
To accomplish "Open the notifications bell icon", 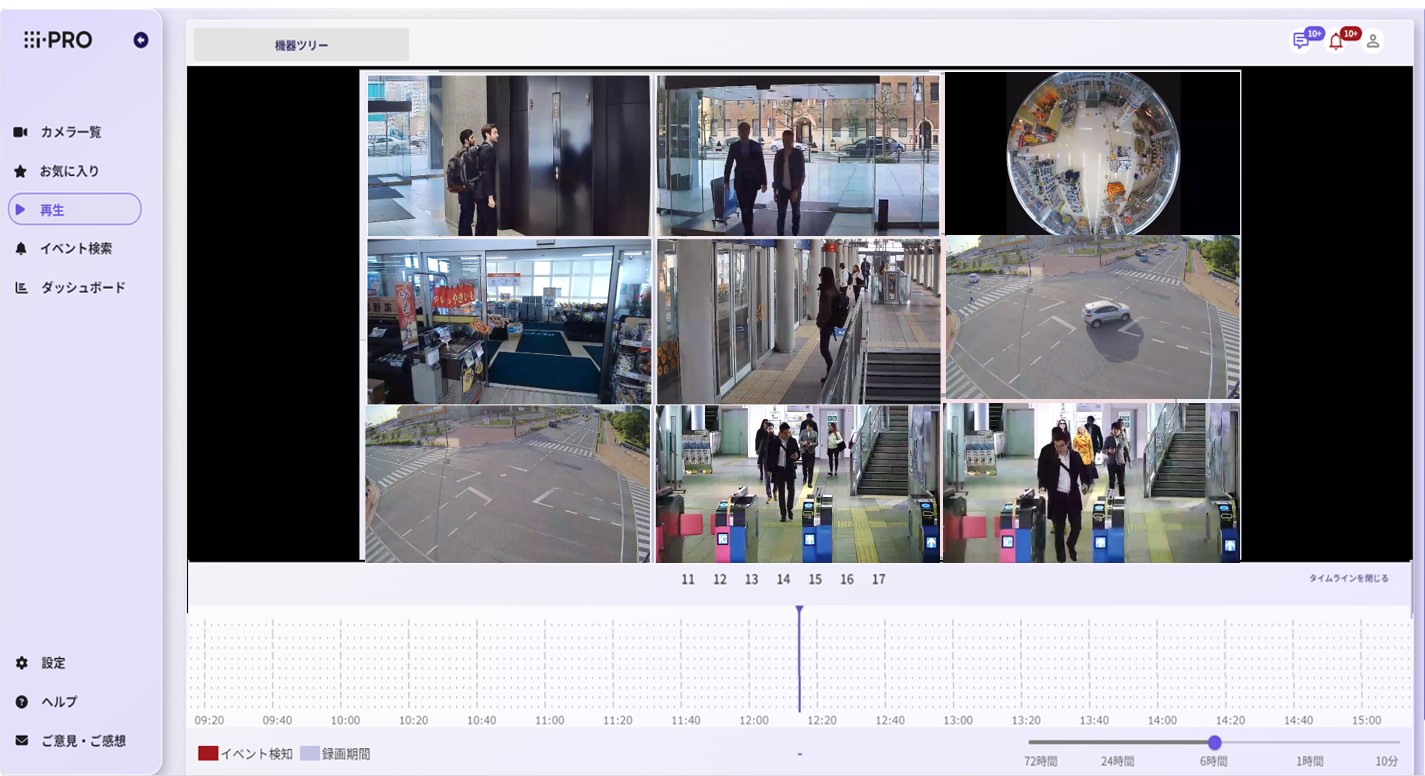I will (x=1336, y=41).
